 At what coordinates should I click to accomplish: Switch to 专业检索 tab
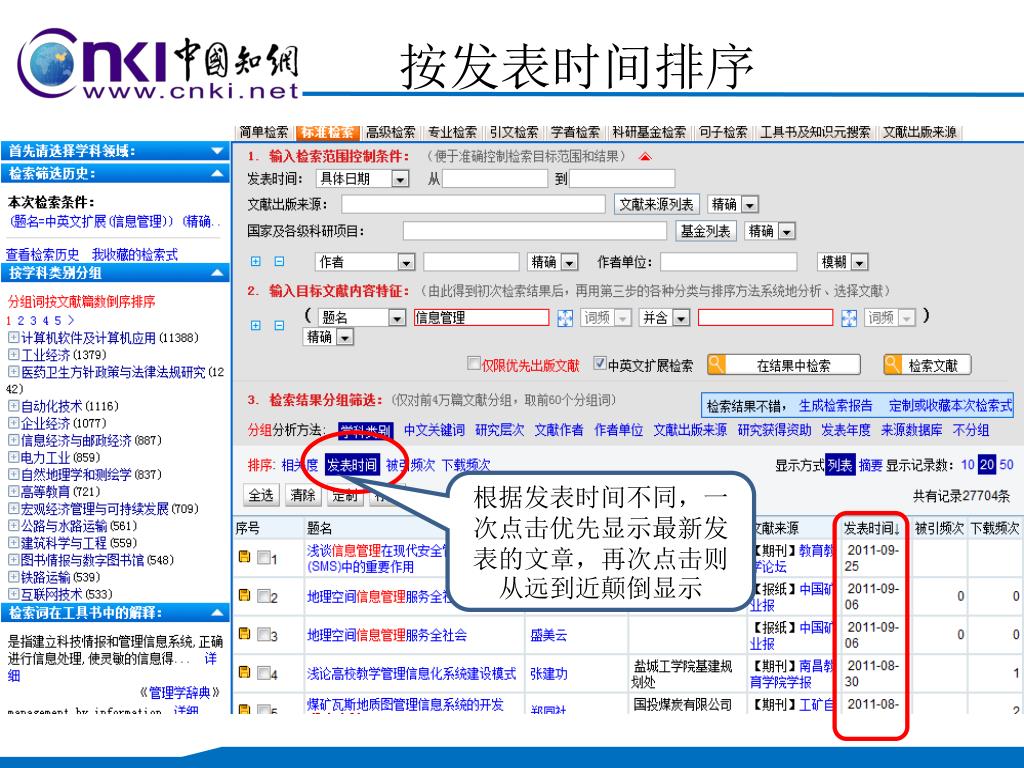pos(452,133)
